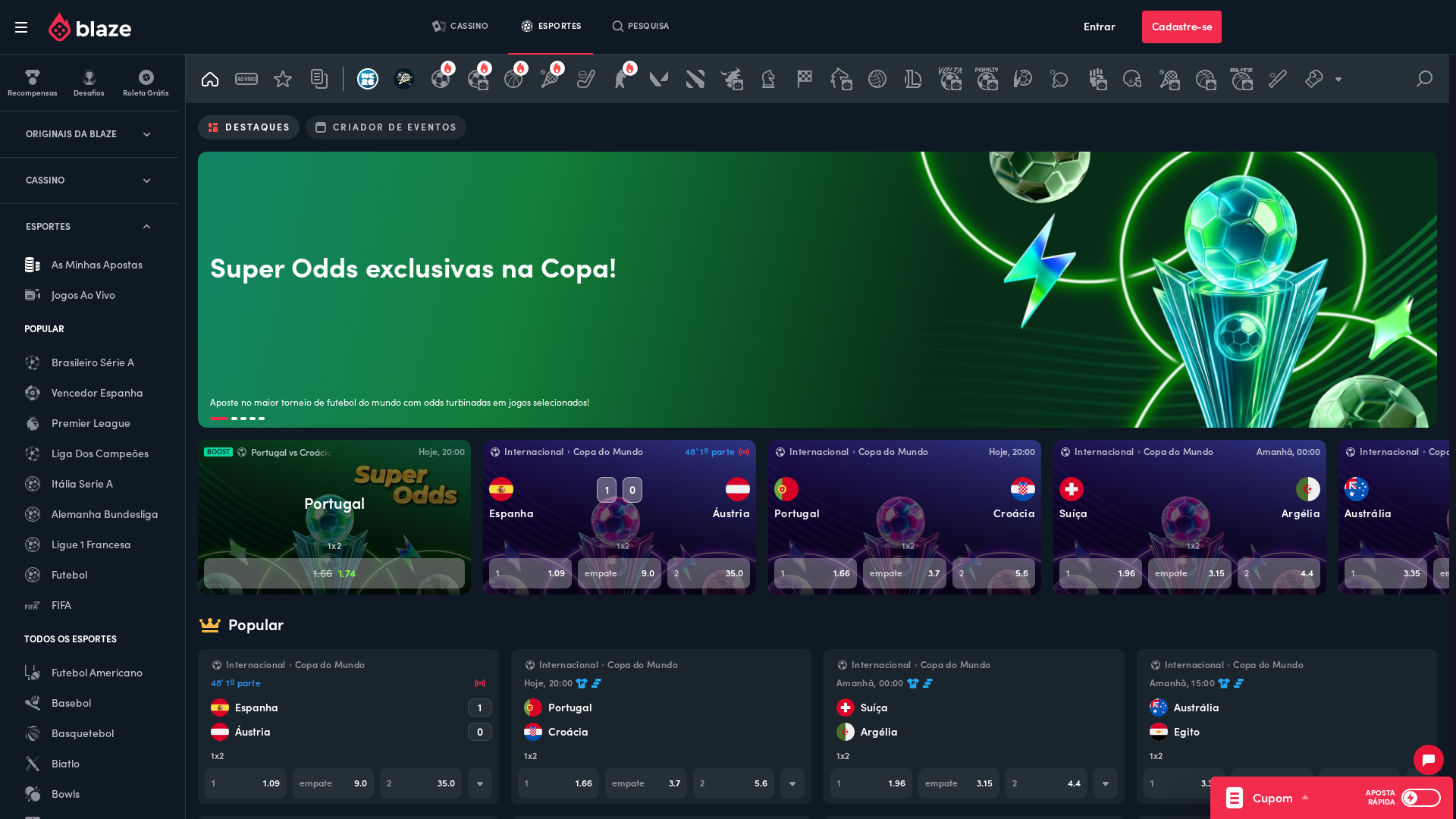The width and height of the screenshot is (1456, 819).
Task: Expand more markets for Suíça vs Argélia
Action: tap(1106, 783)
